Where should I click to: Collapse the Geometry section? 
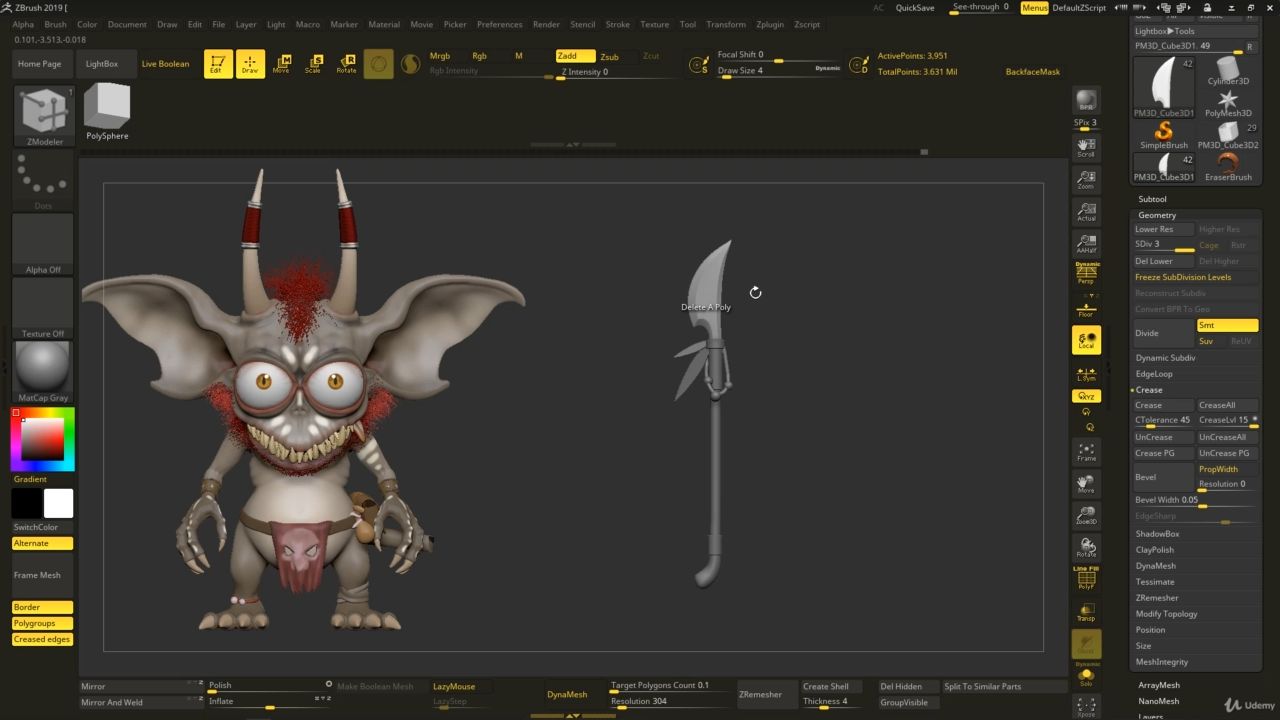click(1157, 215)
